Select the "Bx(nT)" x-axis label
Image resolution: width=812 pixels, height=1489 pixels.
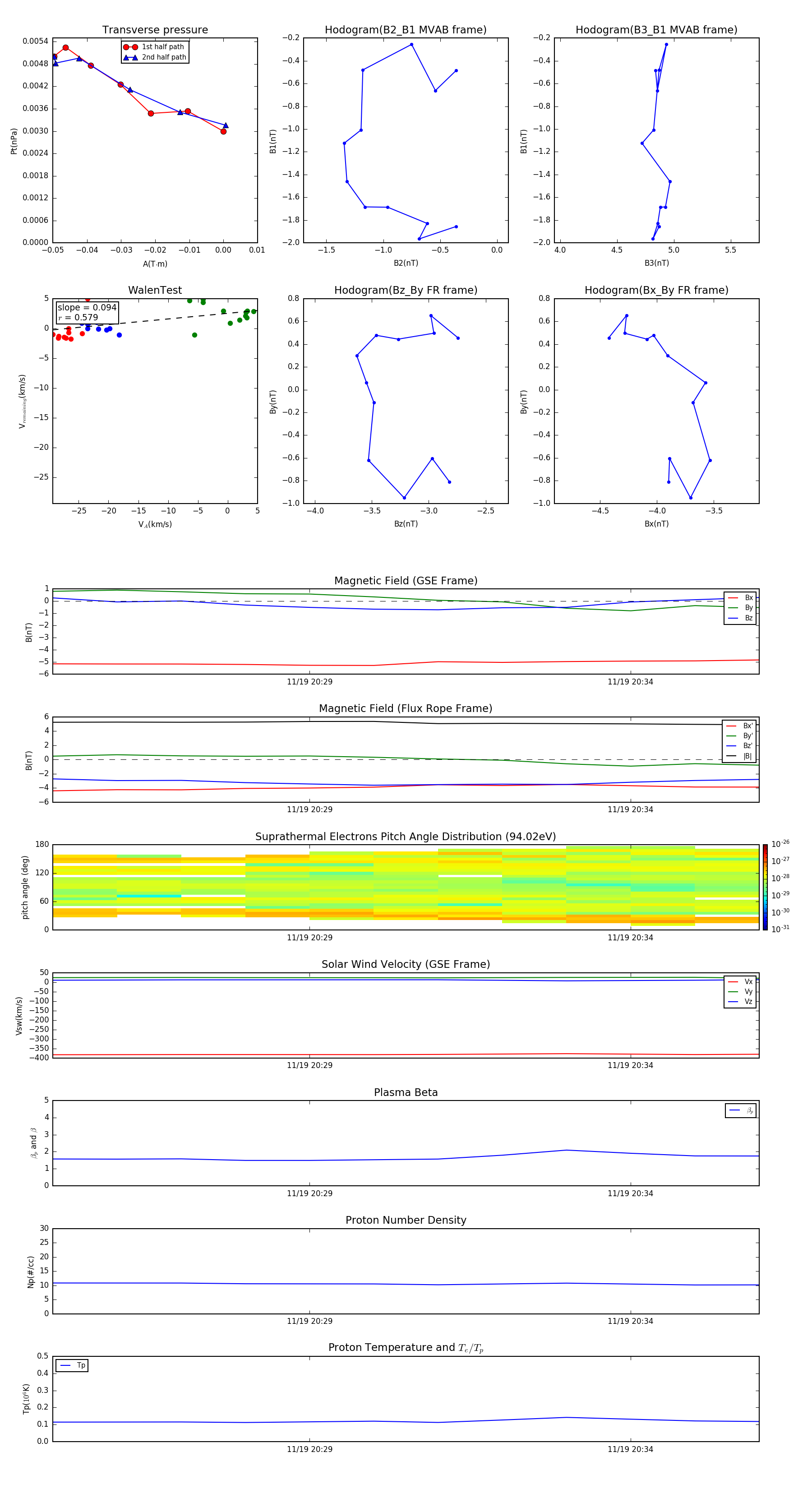tap(656, 524)
